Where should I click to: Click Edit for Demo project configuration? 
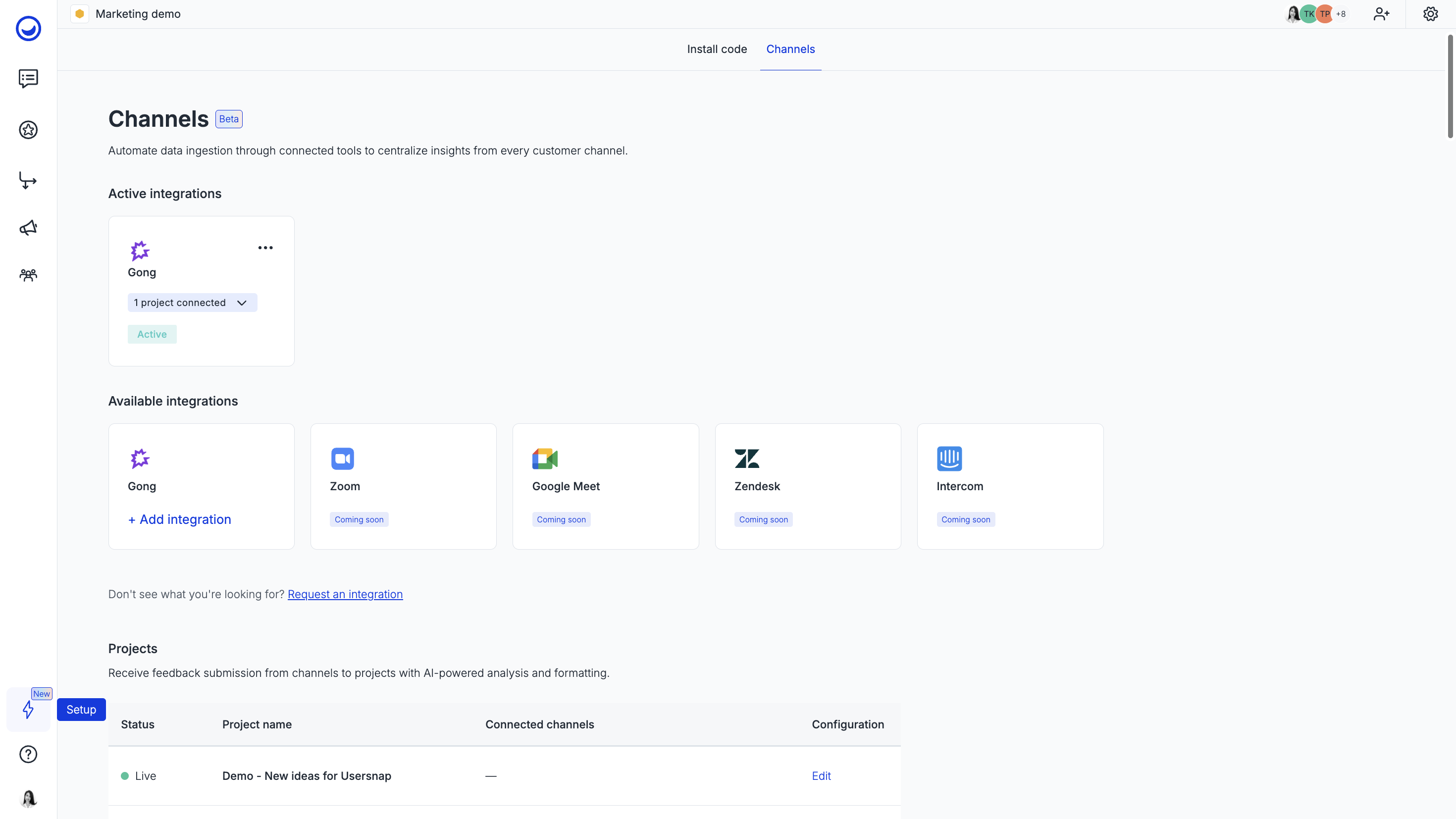click(821, 776)
